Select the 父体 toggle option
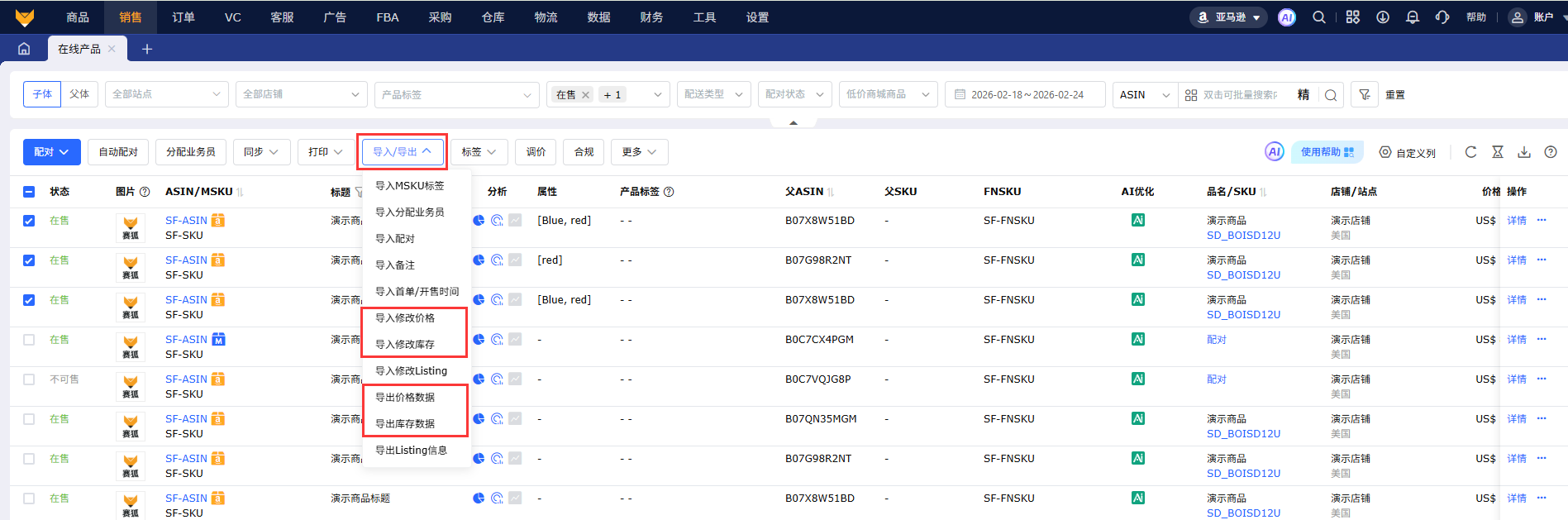The width and height of the screenshot is (1568, 520). pos(79,94)
